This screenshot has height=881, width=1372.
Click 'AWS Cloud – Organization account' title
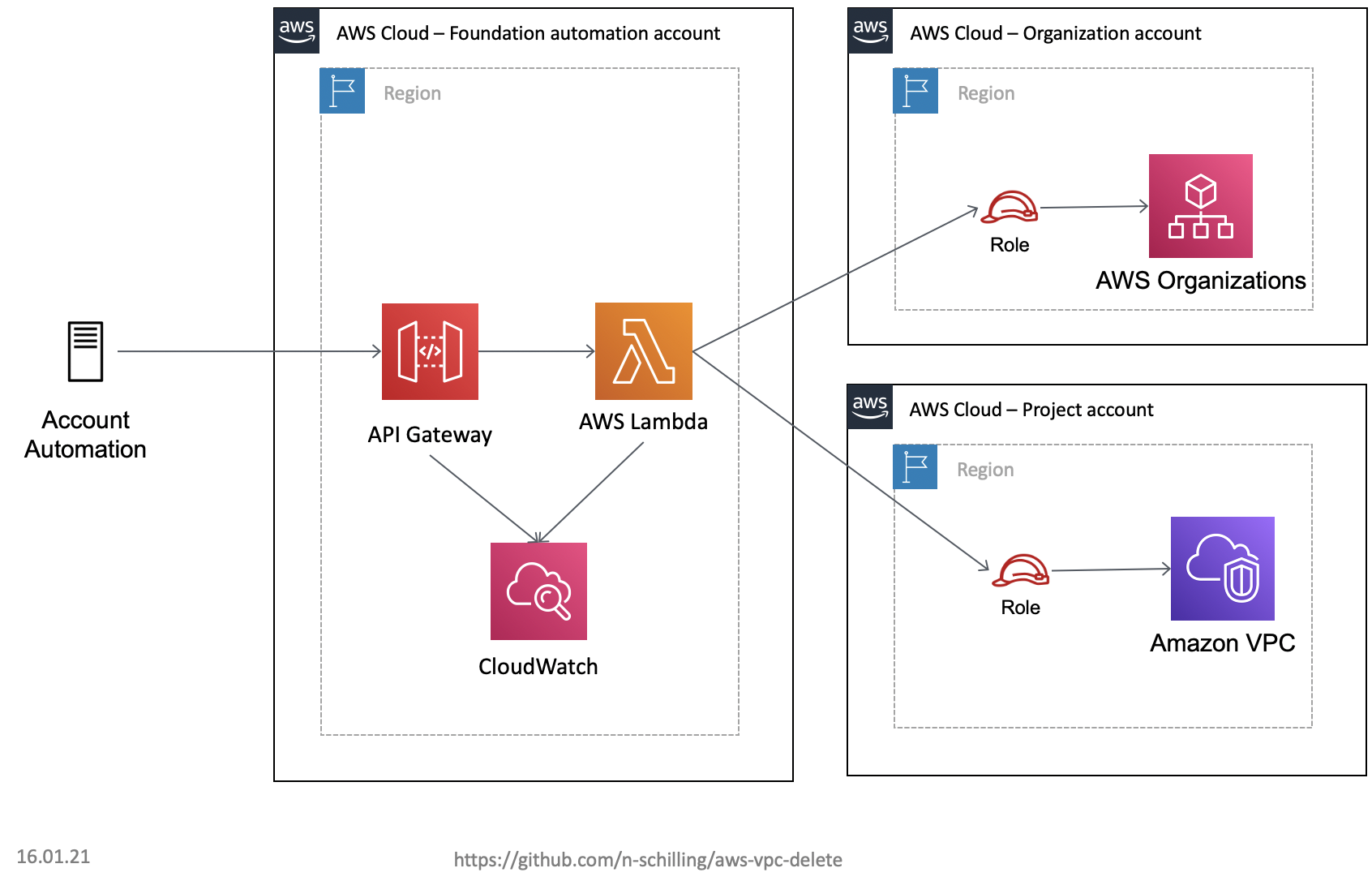click(x=1056, y=33)
